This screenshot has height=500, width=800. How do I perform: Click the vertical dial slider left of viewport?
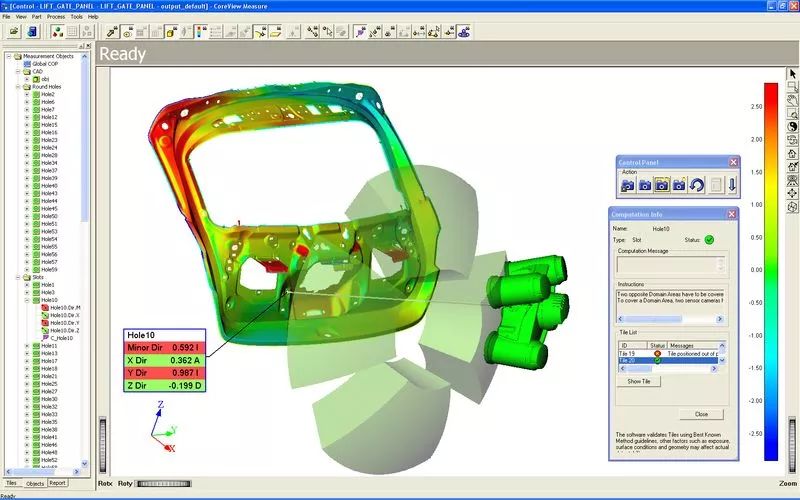103,444
